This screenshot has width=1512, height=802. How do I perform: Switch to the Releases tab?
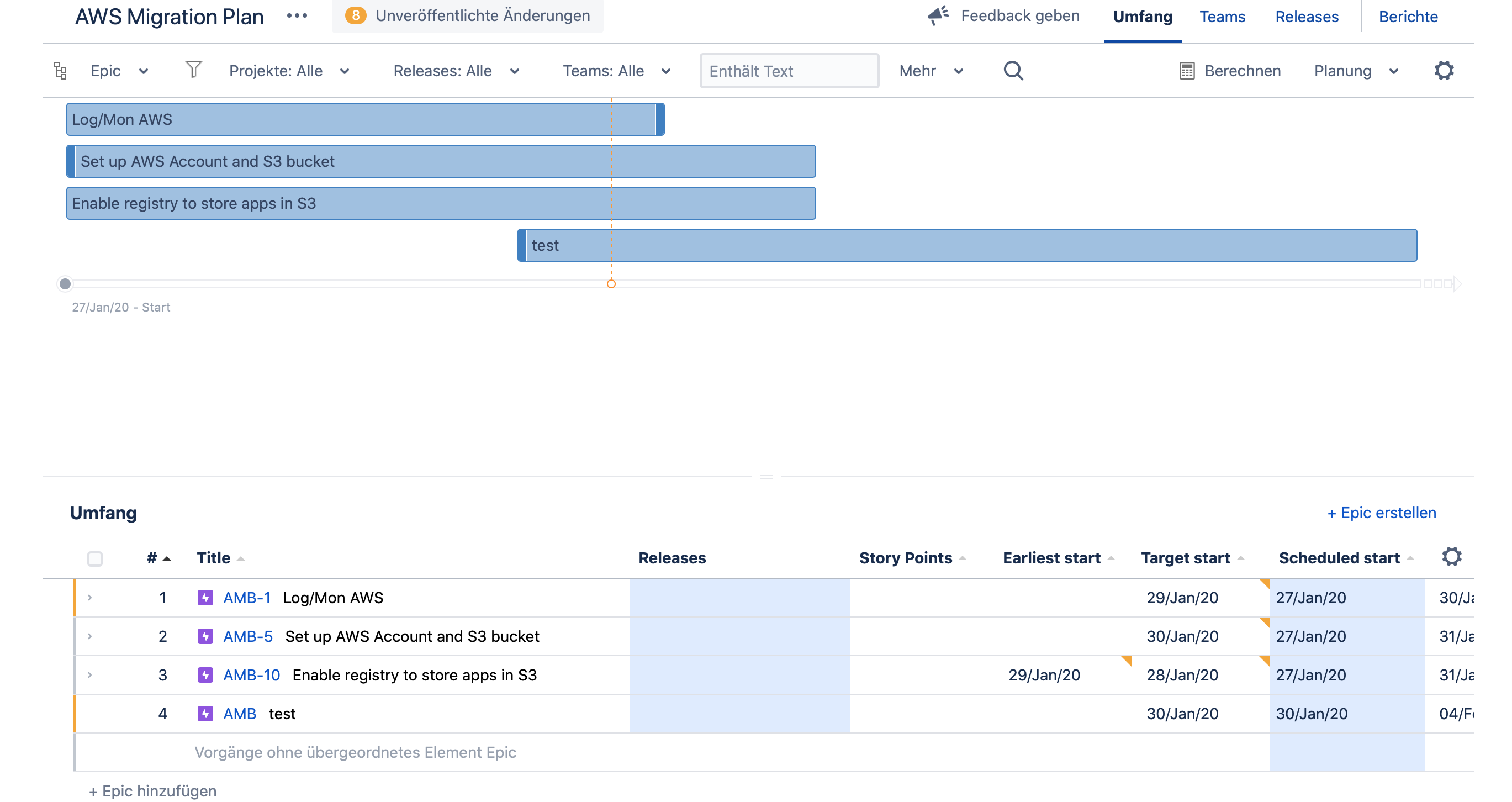point(1307,17)
